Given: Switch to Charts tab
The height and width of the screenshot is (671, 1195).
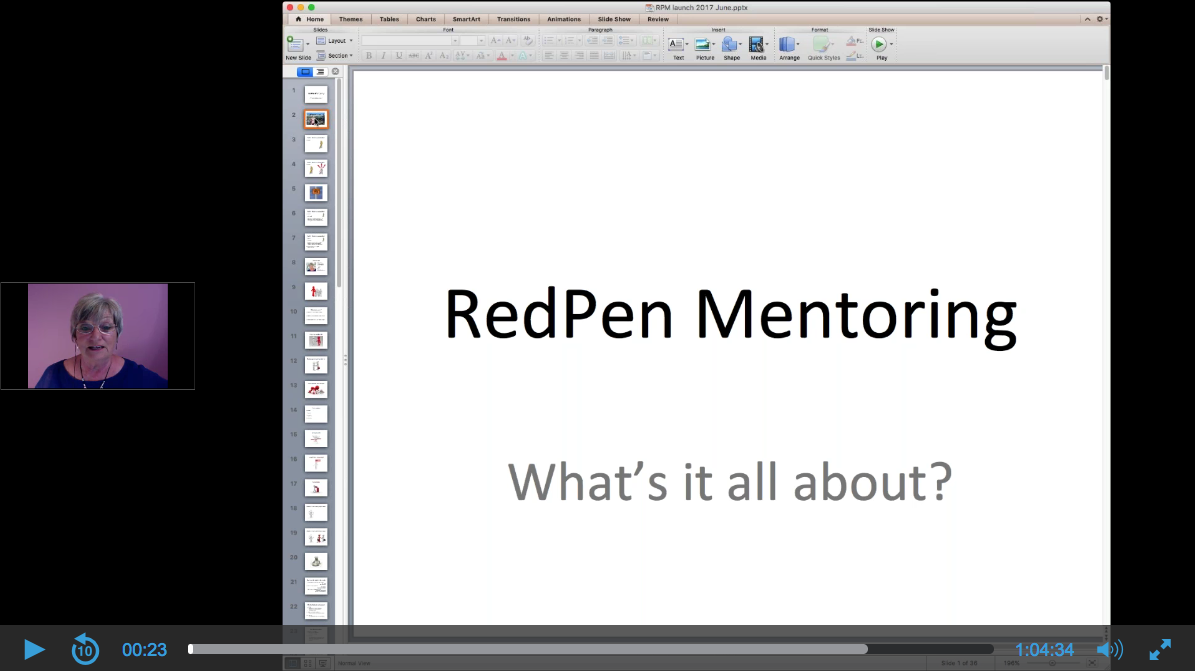Looking at the screenshot, I should (x=426, y=19).
